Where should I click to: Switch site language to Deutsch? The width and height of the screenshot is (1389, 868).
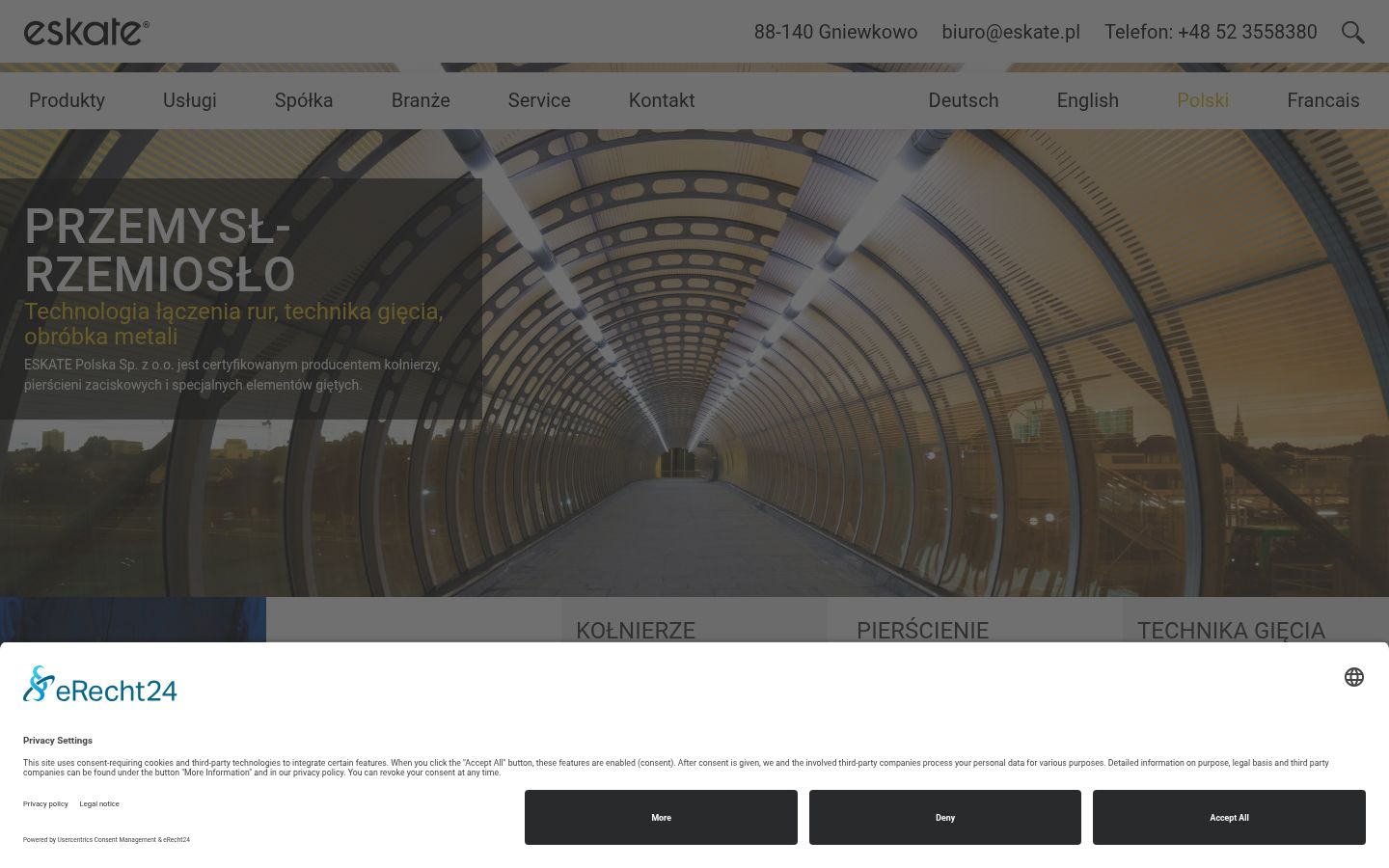[964, 100]
